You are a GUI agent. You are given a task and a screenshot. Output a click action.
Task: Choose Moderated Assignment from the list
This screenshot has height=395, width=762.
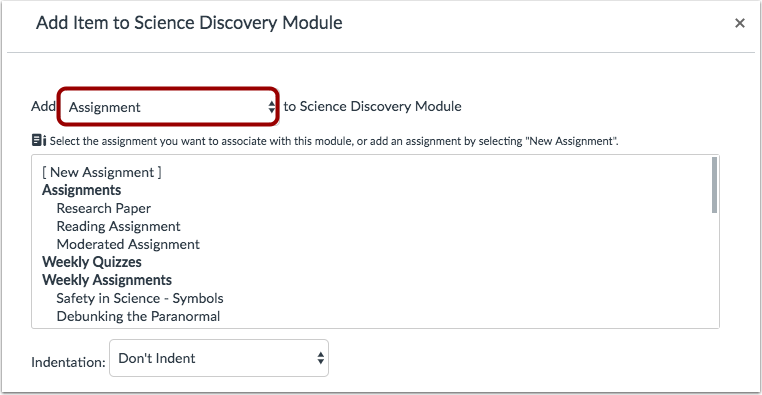click(x=128, y=244)
